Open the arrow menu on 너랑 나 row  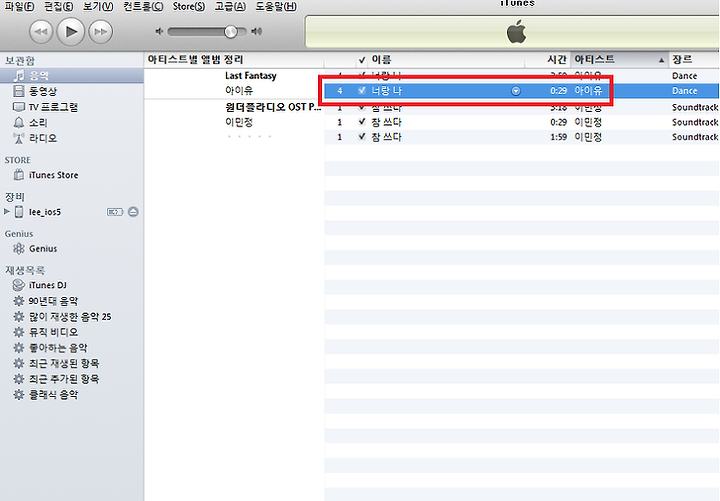(516, 91)
